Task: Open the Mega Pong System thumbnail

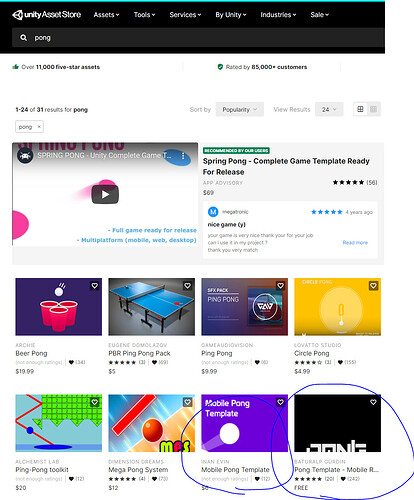Action: [x=152, y=423]
